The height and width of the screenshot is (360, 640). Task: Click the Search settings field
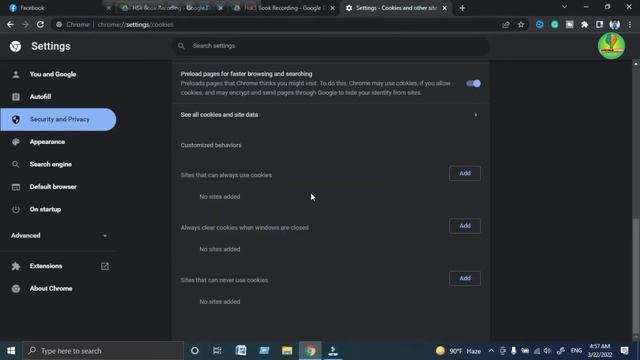331,46
